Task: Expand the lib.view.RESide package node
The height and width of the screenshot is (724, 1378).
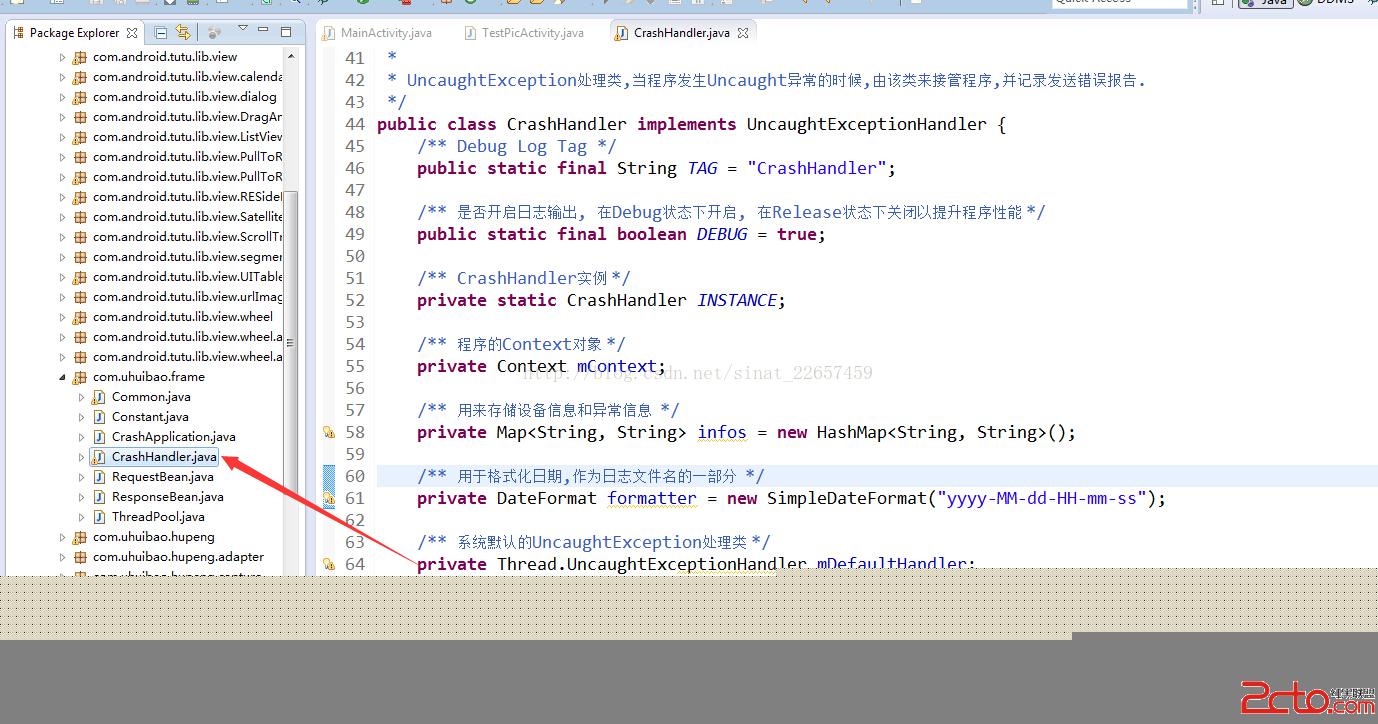Action: coord(62,197)
